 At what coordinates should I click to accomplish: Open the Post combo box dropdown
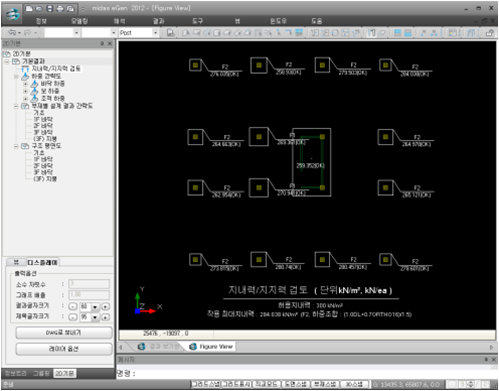coord(155,33)
